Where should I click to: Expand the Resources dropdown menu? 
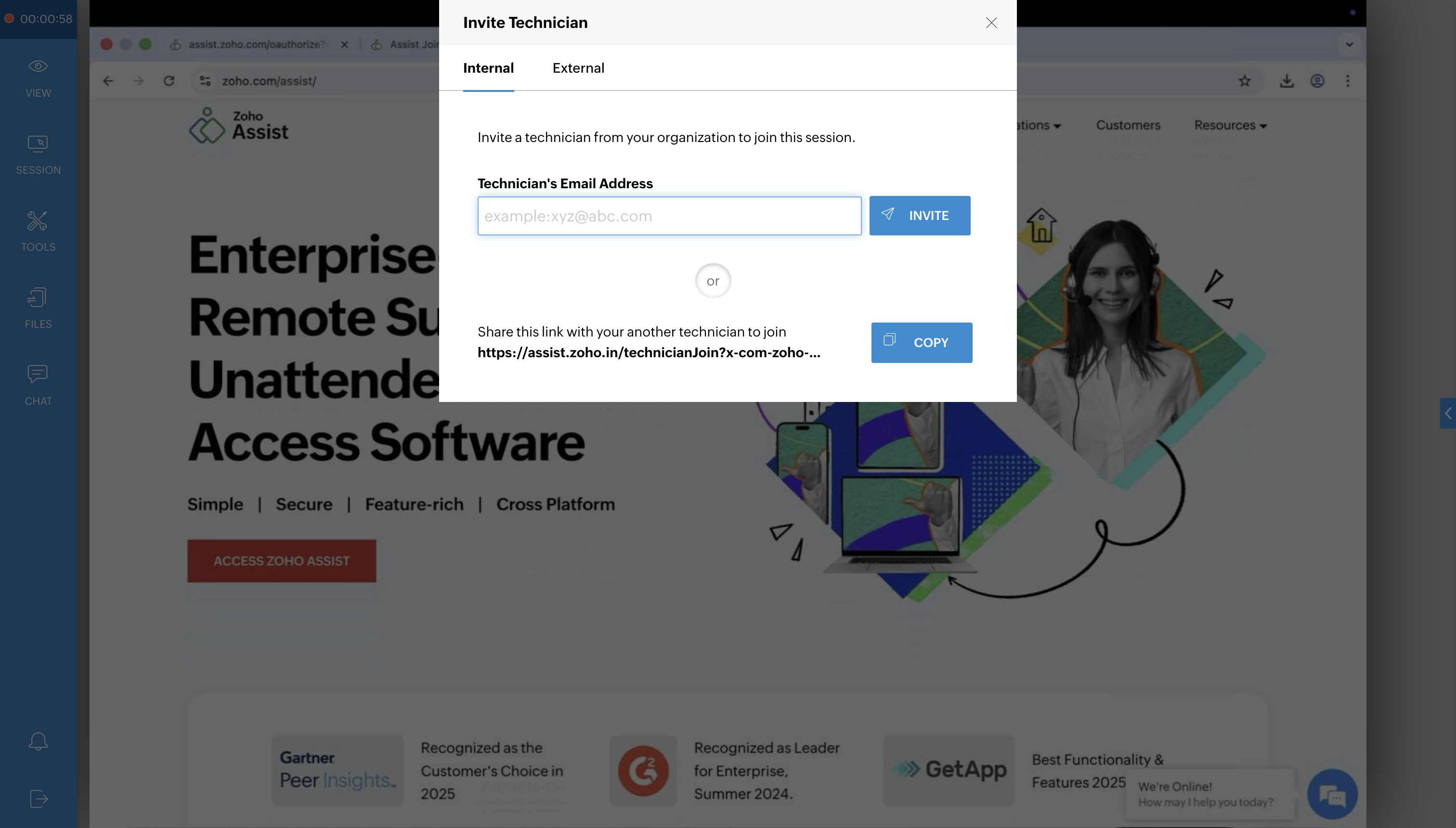click(x=1230, y=125)
